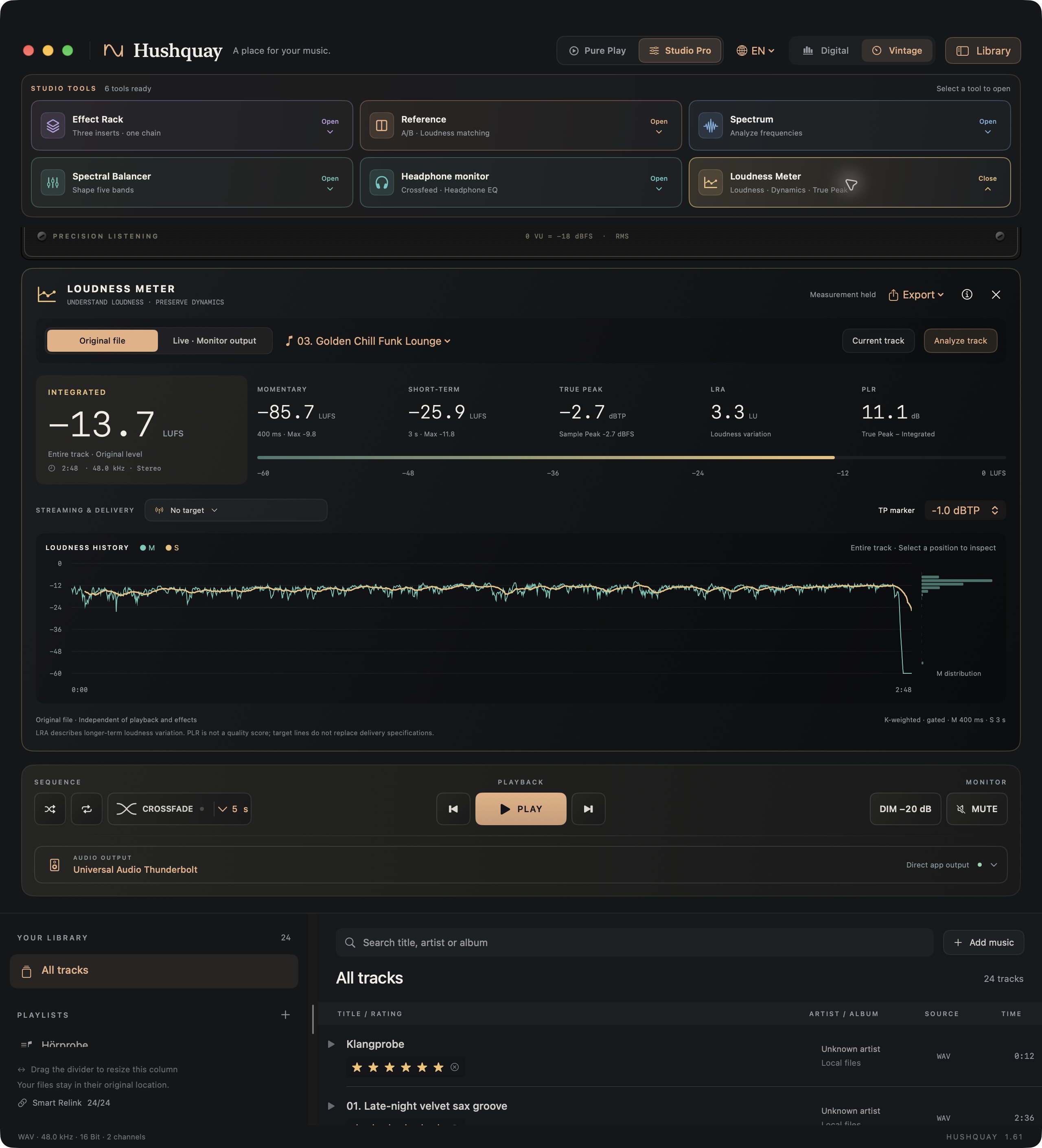Toggle shuffle in the Sequence controls
The width and height of the screenshot is (1042, 1148).
pos(50,808)
